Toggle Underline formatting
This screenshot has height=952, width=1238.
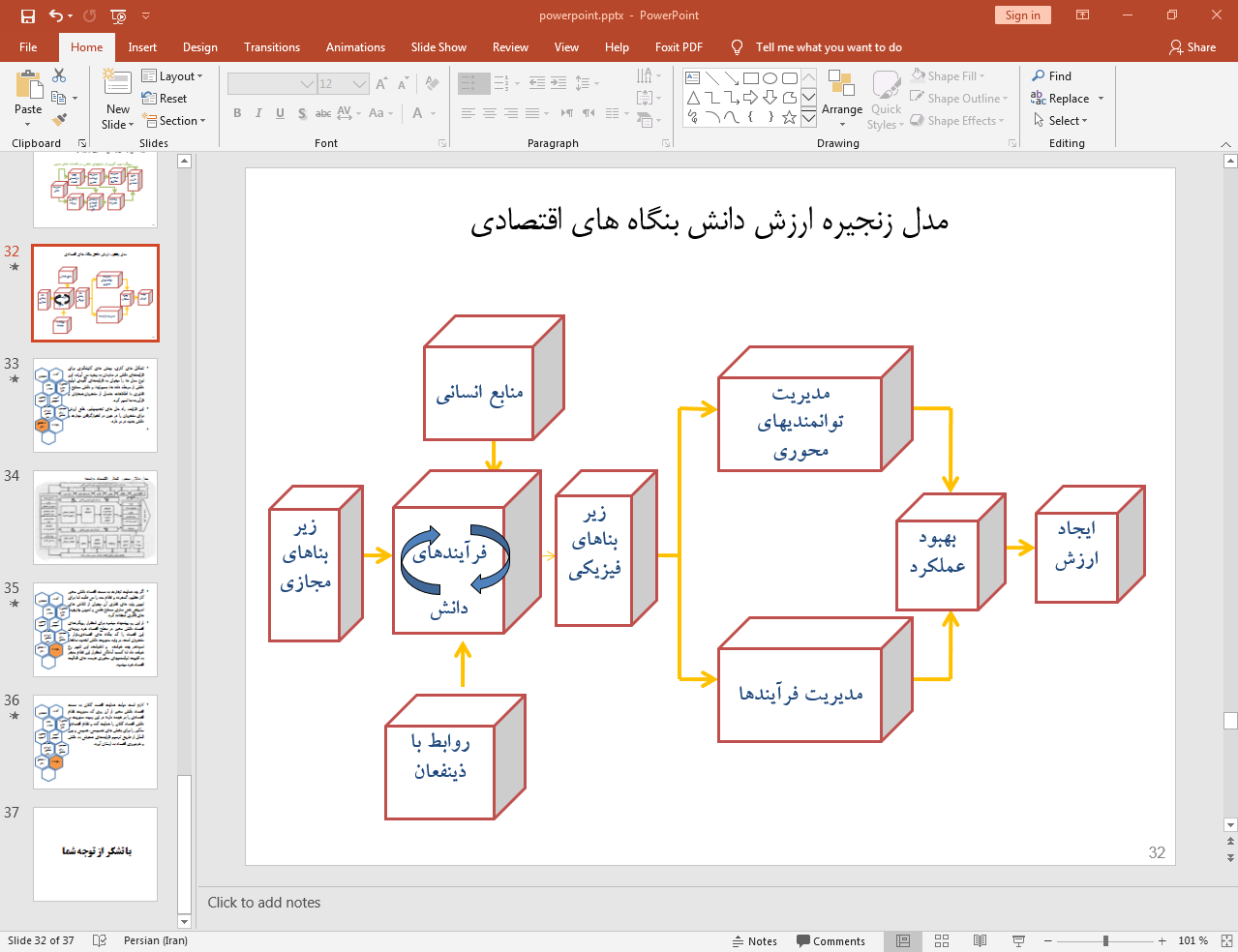[280, 113]
